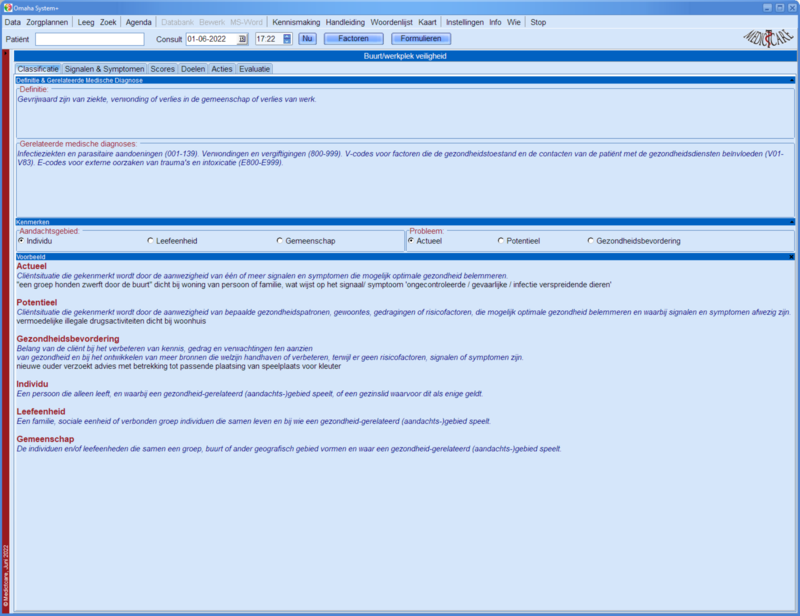Set the time with the Nu button

click(307, 39)
